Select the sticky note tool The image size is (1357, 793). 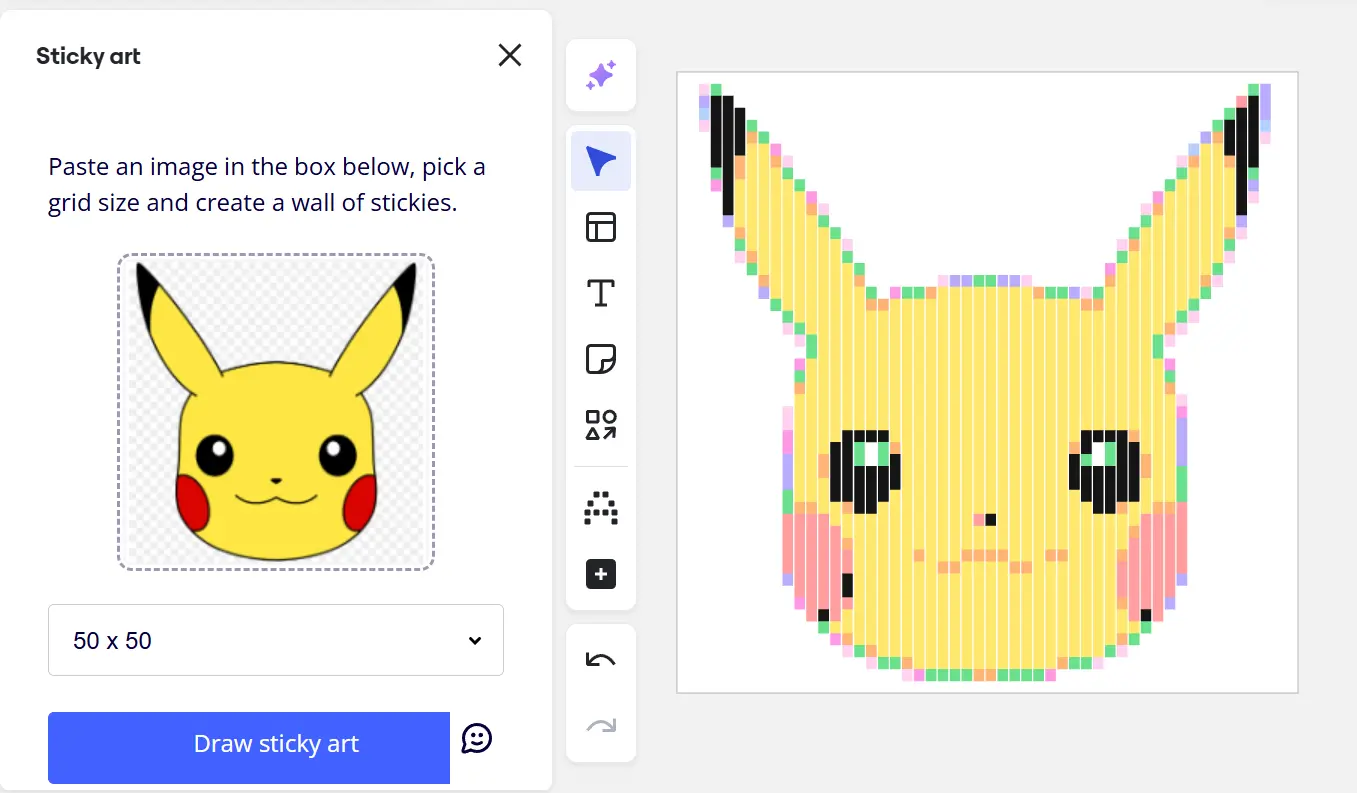point(601,359)
